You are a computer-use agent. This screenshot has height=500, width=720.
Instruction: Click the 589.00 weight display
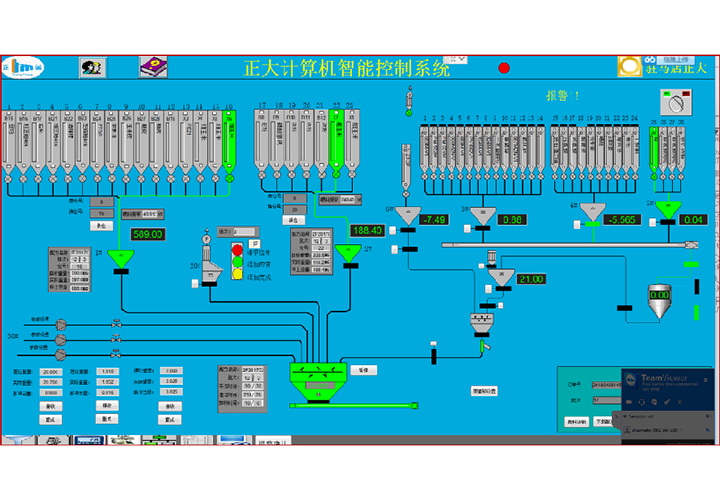point(148,234)
